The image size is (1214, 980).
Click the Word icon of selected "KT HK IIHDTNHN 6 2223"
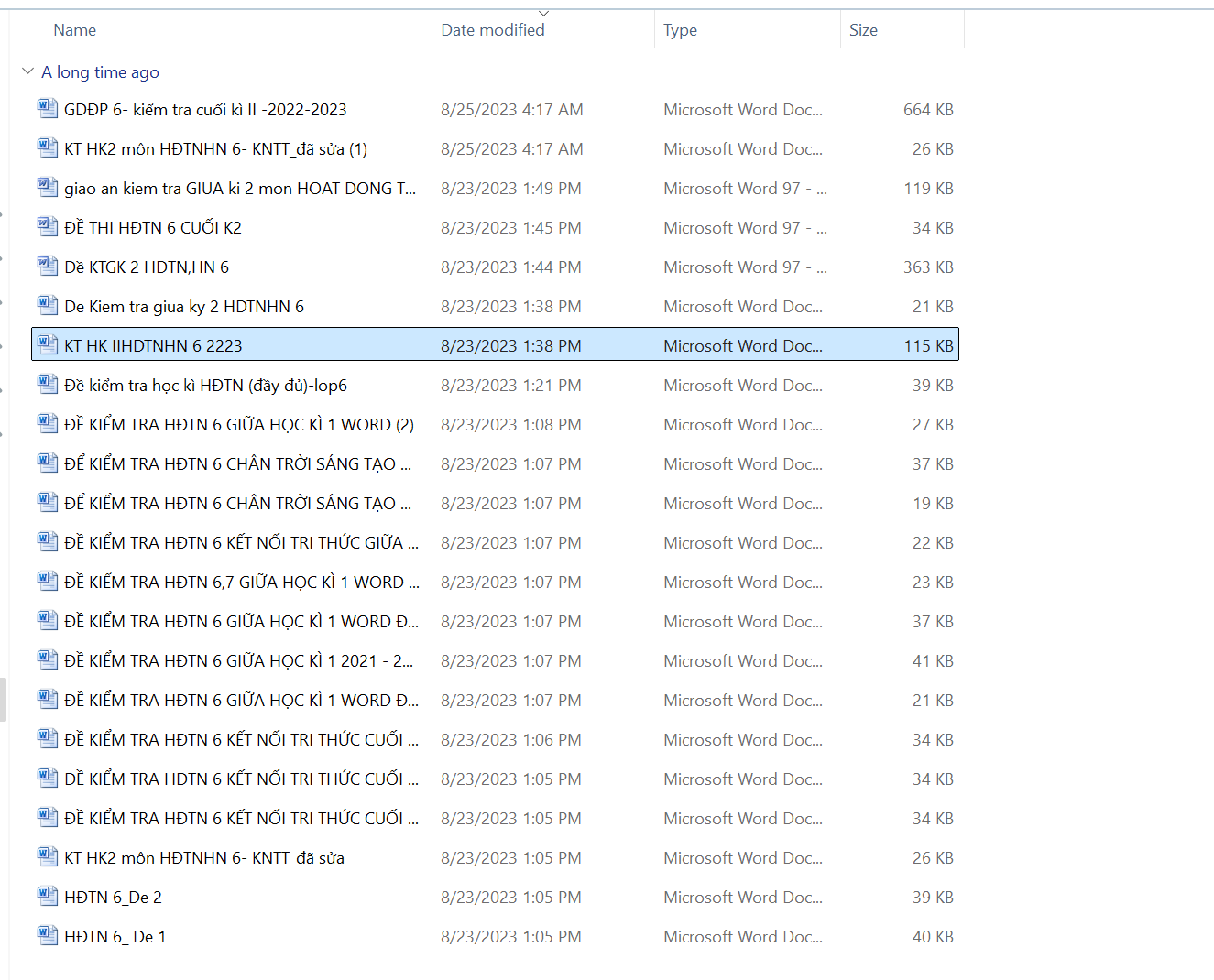pyautogui.click(x=48, y=345)
